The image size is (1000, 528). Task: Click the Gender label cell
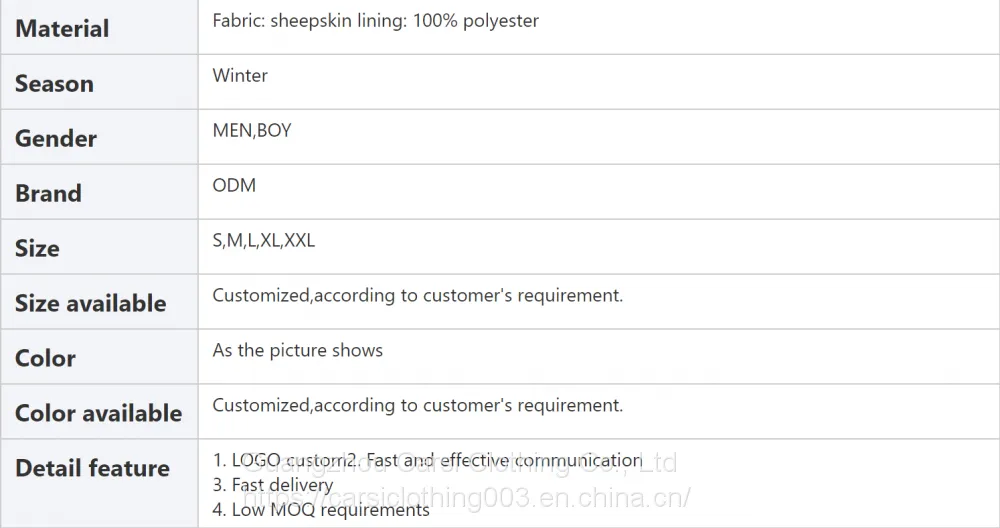tap(56, 138)
